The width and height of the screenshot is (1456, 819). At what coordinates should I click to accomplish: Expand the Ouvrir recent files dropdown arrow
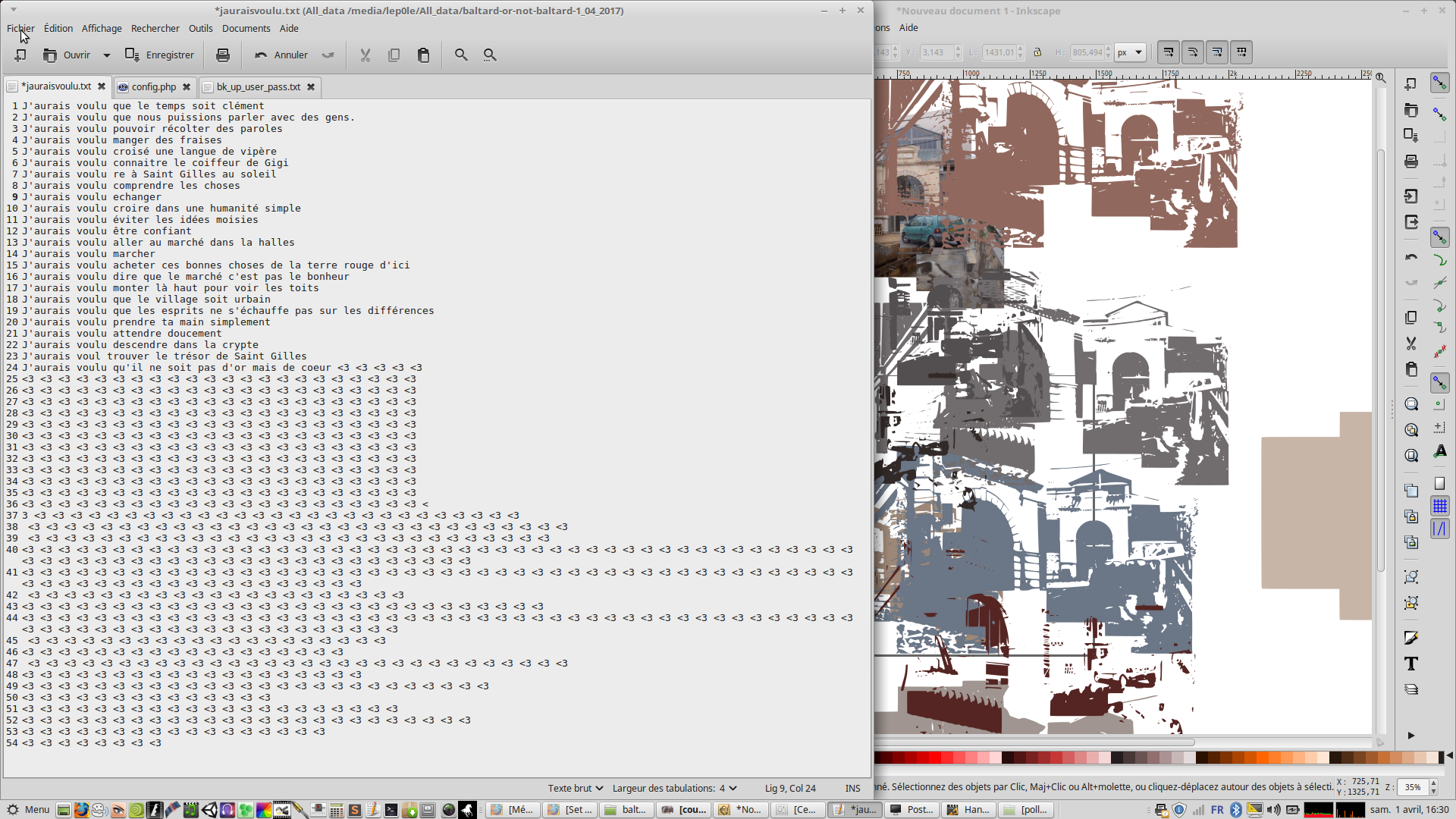click(107, 55)
